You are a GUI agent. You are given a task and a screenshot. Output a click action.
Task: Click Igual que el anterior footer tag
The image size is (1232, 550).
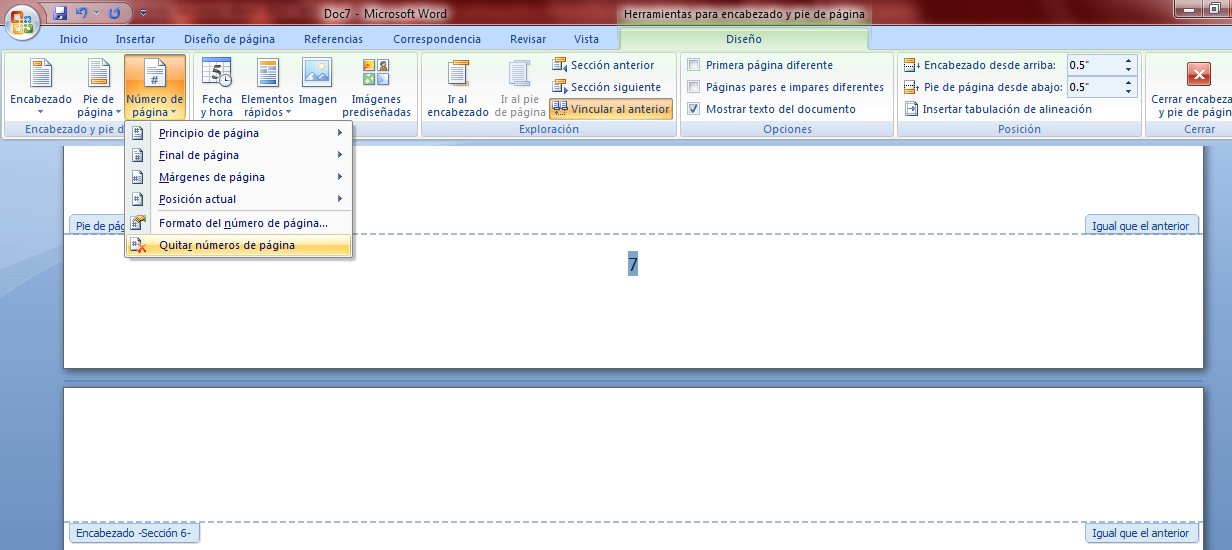pyautogui.click(x=1141, y=226)
